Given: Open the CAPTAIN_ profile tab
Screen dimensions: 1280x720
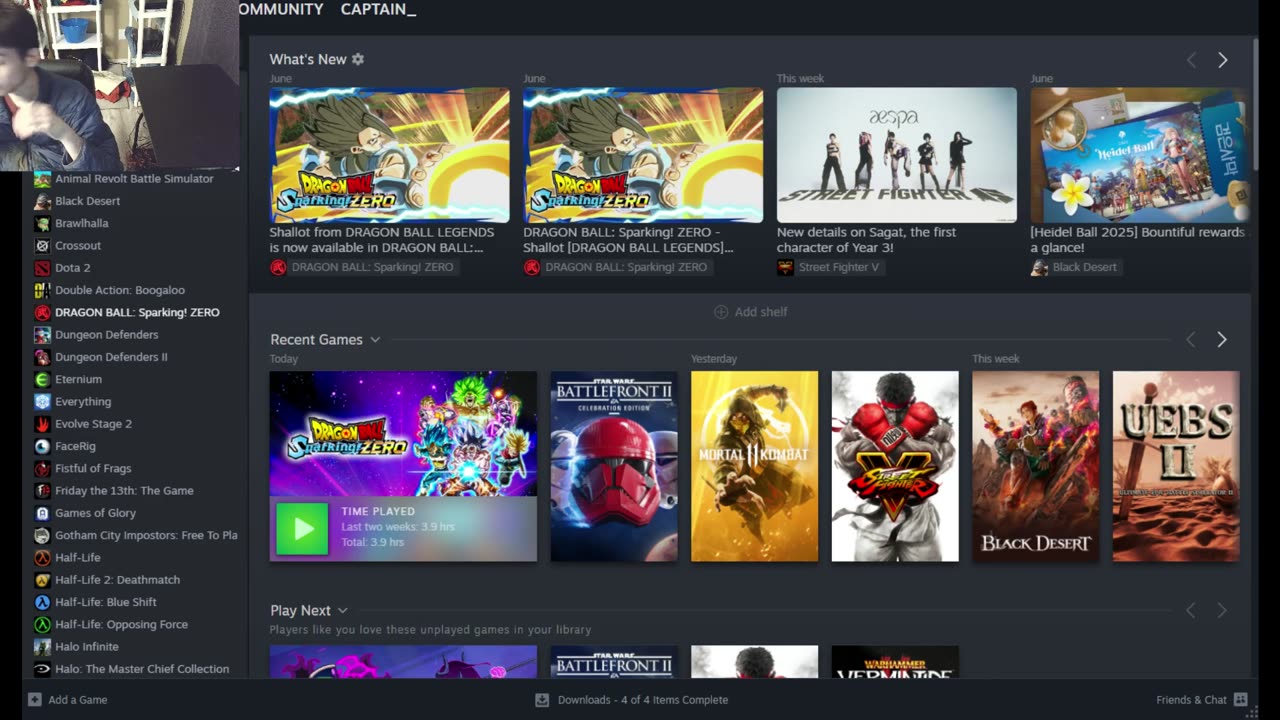Looking at the screenshot, I should (378, 9).
